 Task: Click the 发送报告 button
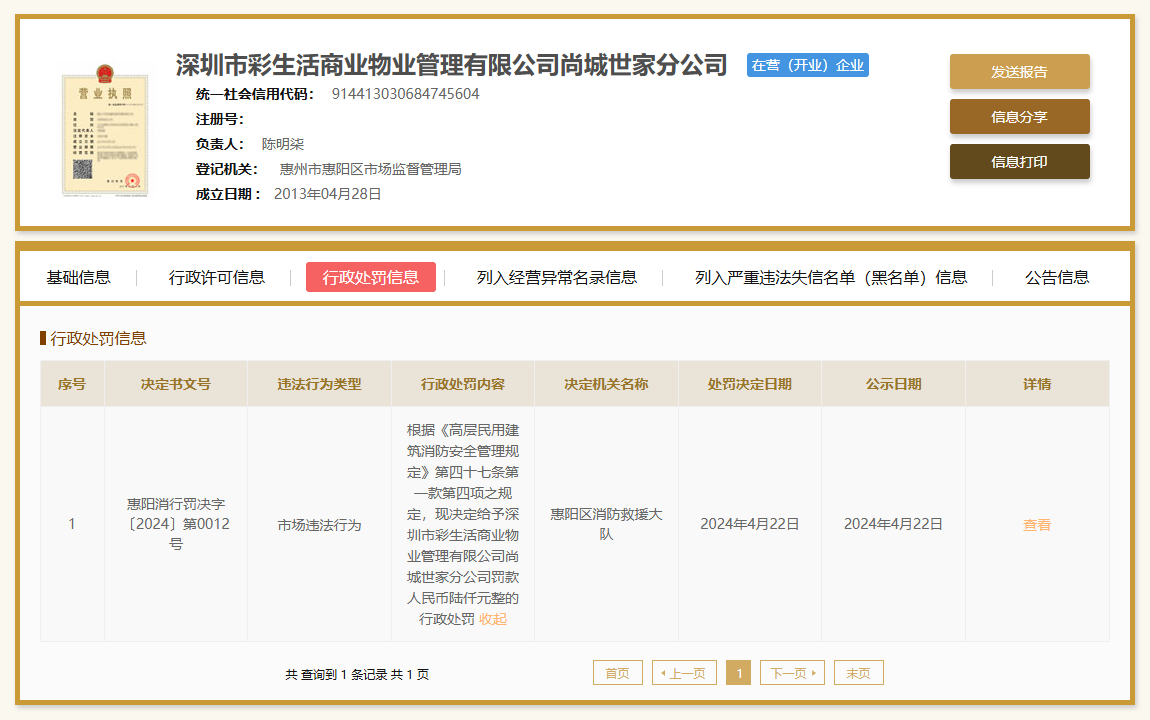tap(1019, 72)
